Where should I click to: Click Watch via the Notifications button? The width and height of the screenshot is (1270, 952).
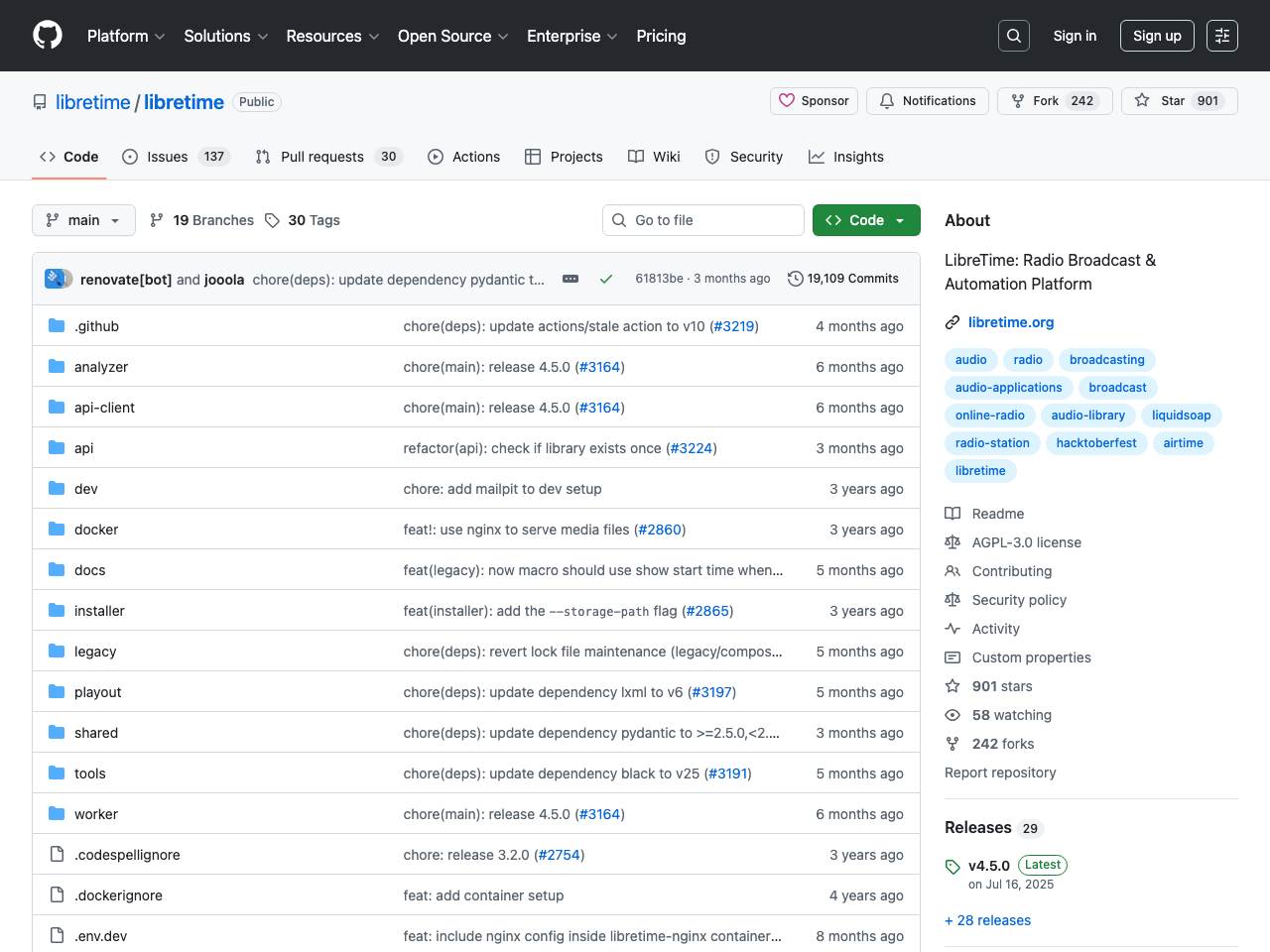(927, 100)
